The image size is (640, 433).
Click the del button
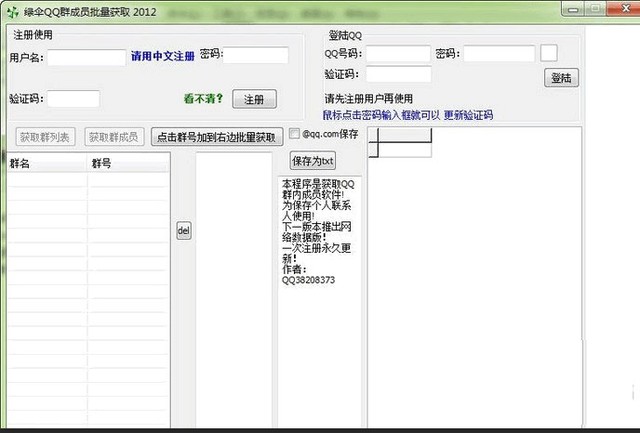coord(184,231)
